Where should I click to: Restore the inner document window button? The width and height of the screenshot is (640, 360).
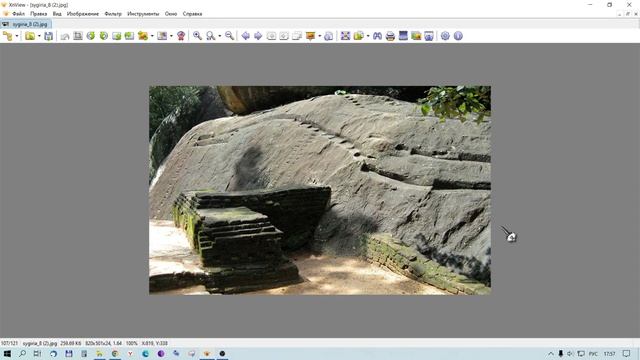[x=628, y=14]
